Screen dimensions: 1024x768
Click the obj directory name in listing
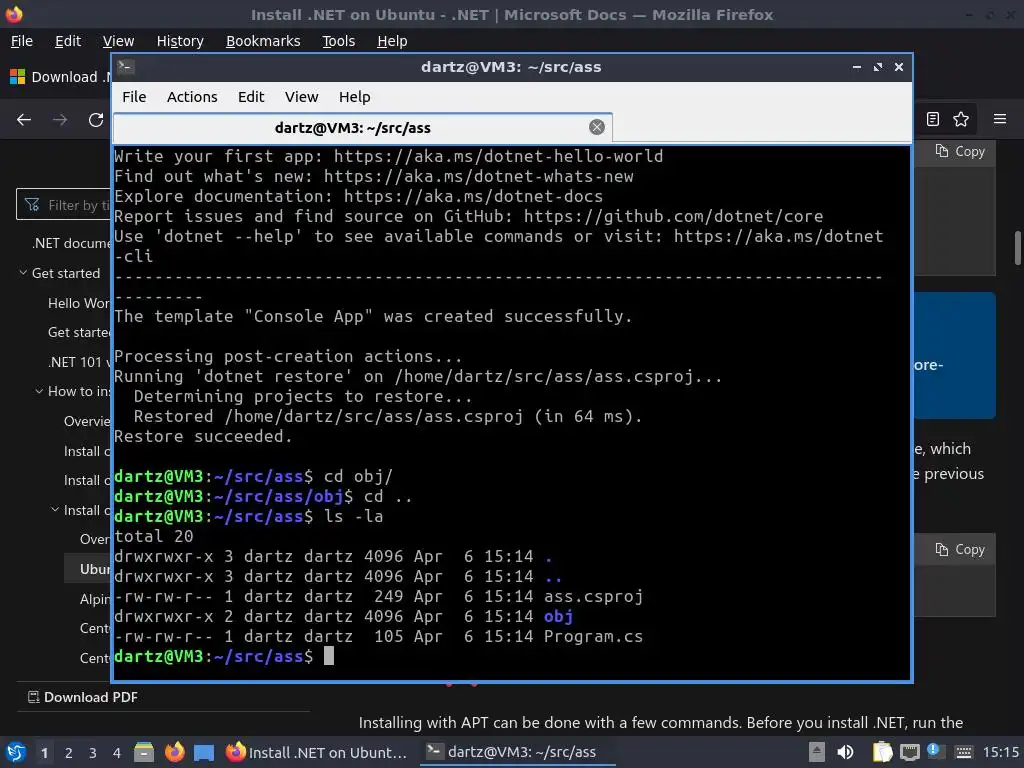(x=559, y=616)
